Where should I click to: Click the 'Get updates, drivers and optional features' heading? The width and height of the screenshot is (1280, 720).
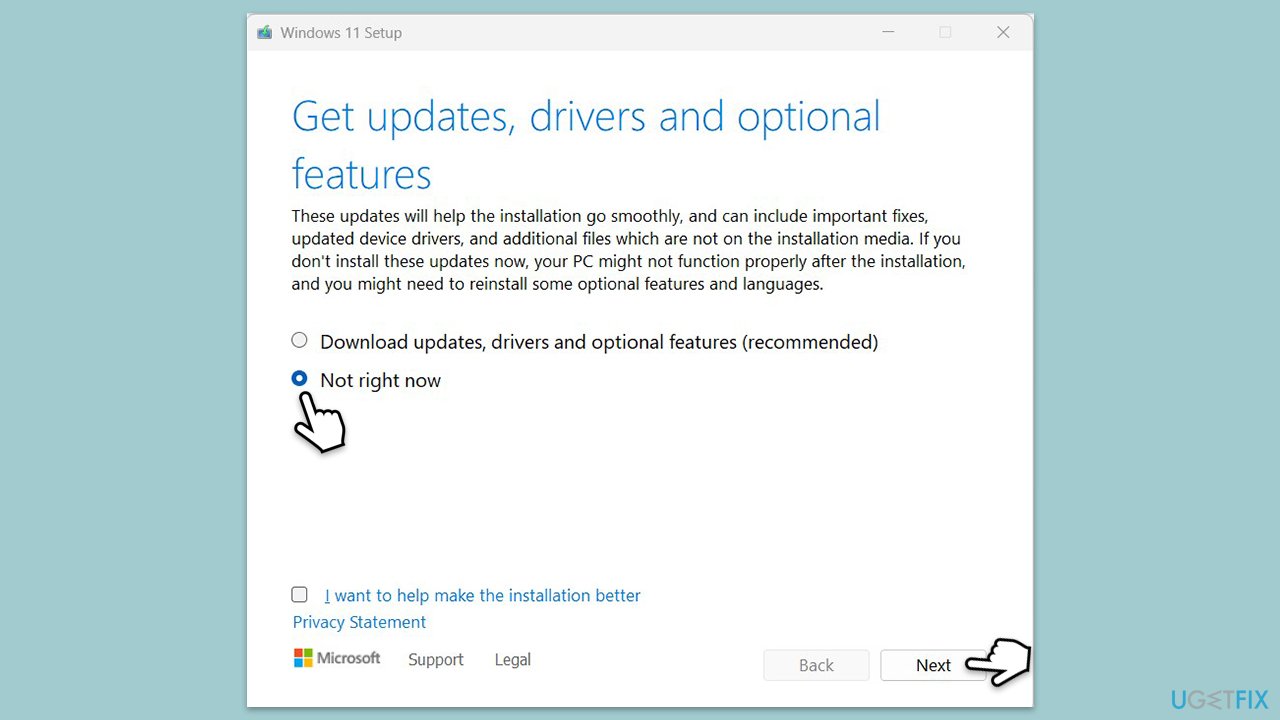(x=586, y=145)
